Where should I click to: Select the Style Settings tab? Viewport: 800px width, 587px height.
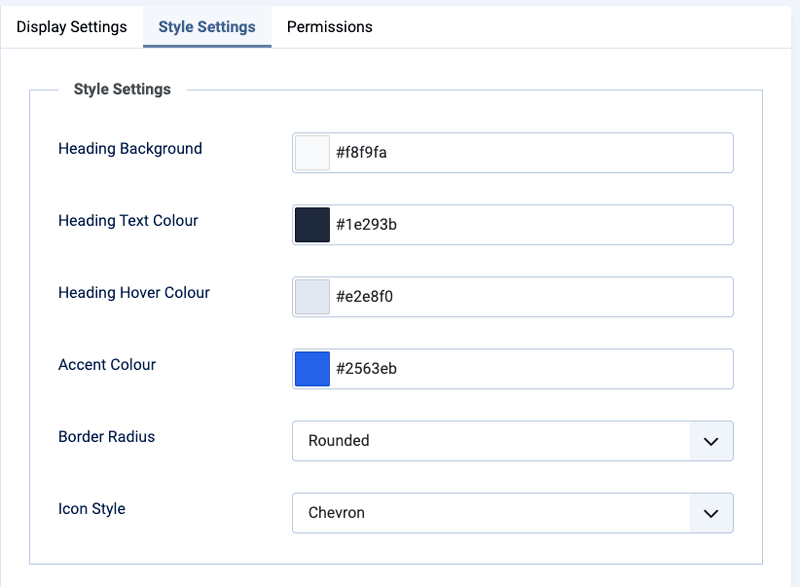pos(207,27)
